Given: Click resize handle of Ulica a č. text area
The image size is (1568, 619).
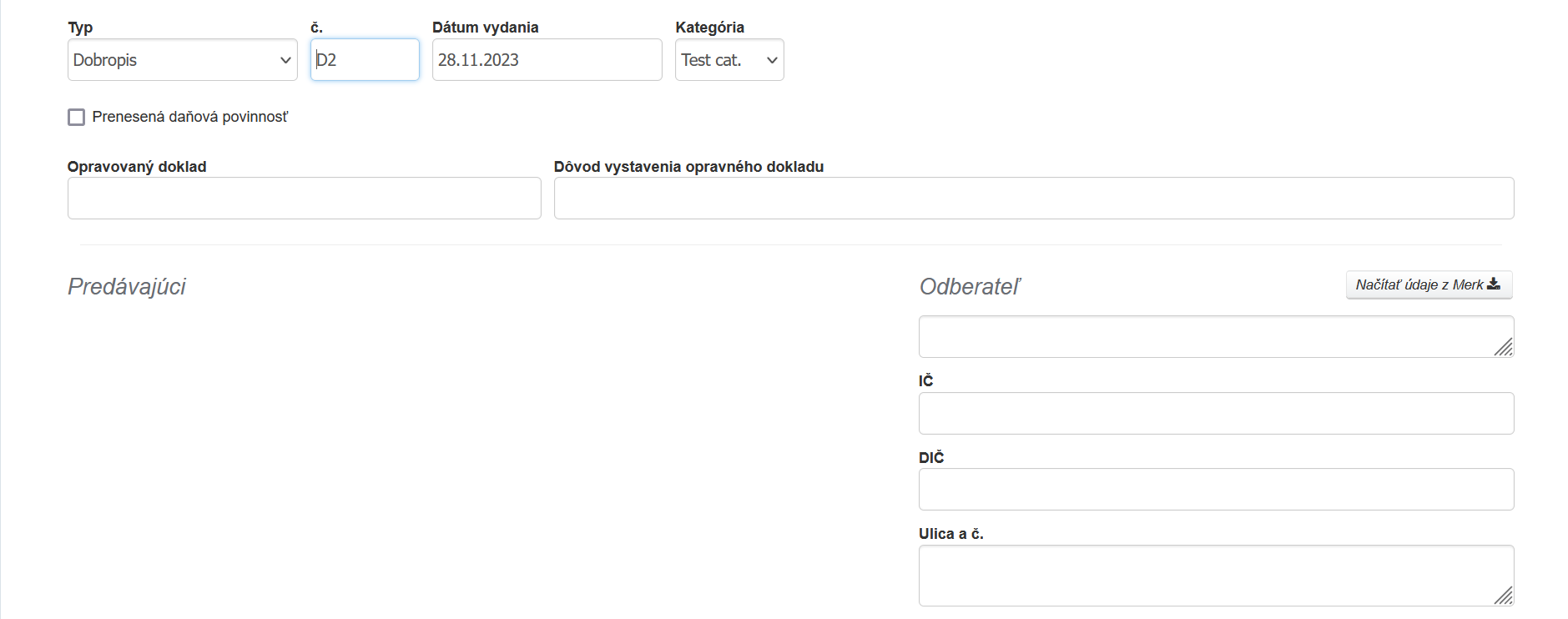Looking at the screenshot, I should [x=1504, y=596].
